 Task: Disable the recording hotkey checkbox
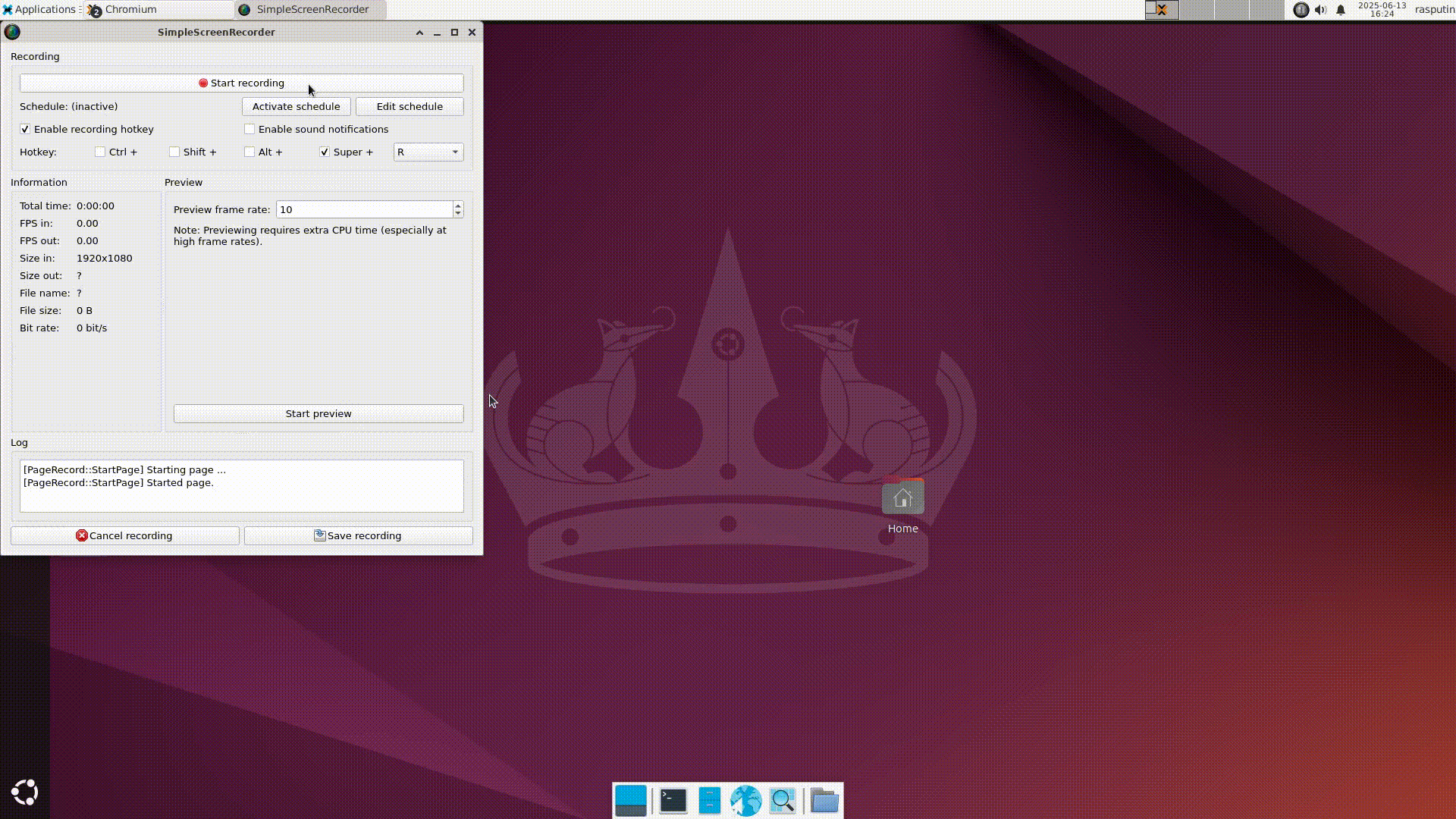25,130
